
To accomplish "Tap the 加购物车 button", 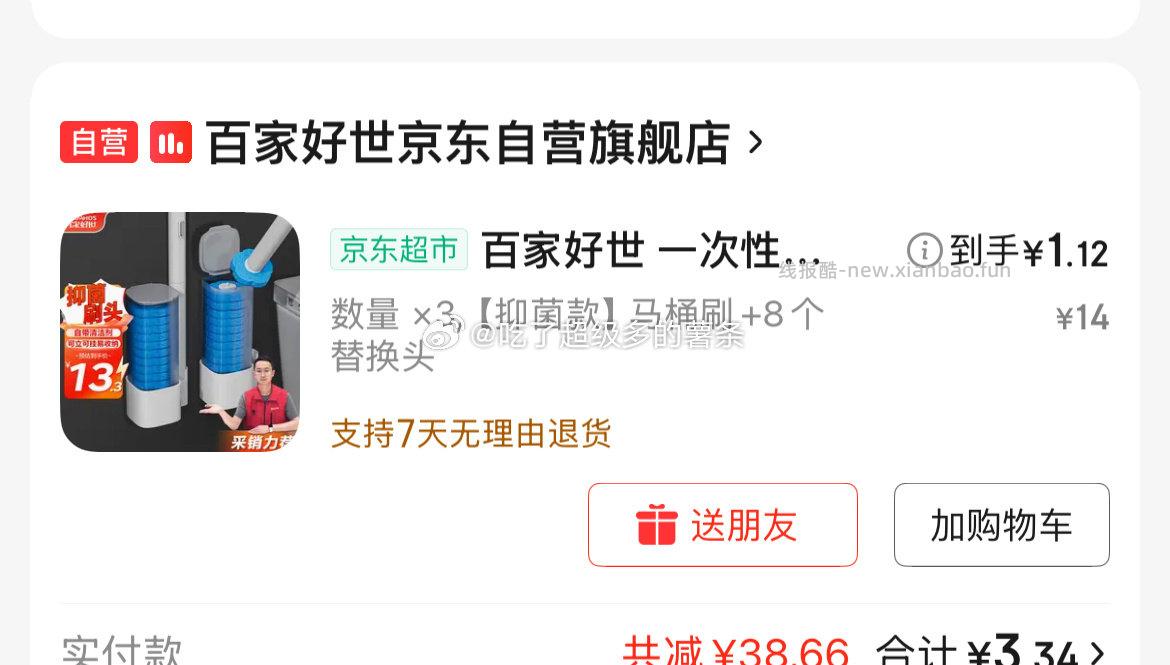I will pyautogui.click(x=1001, y=525).
